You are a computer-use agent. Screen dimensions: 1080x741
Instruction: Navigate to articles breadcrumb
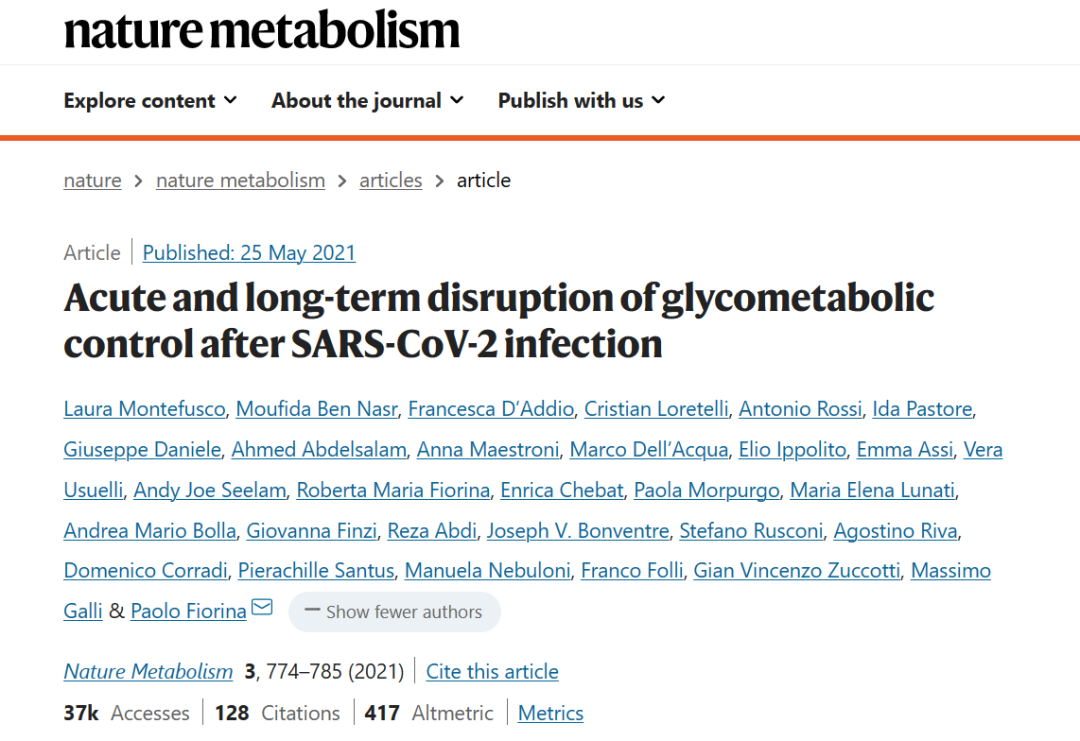[x=391, y=180]
